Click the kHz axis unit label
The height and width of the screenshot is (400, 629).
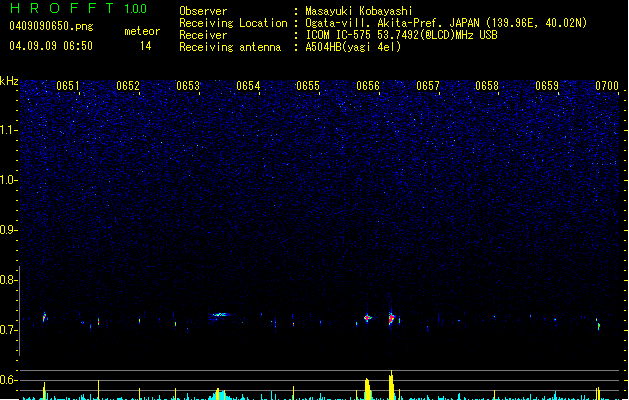coord(9,81)
